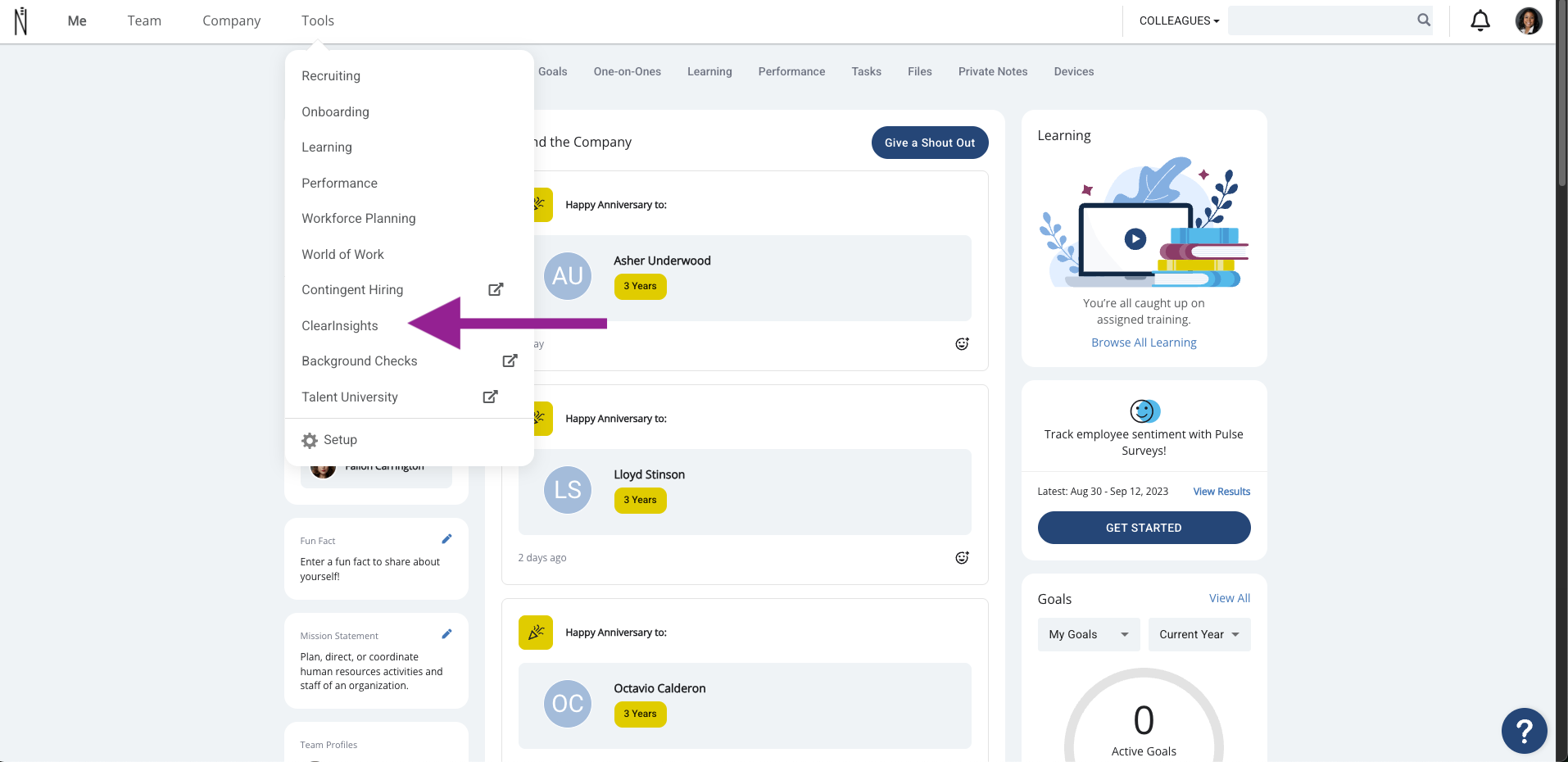Viewport: 1568px width, 762px height.
Task: Click the anniversary icon on Octavio Calderon post
Action: tap(536, 633)
